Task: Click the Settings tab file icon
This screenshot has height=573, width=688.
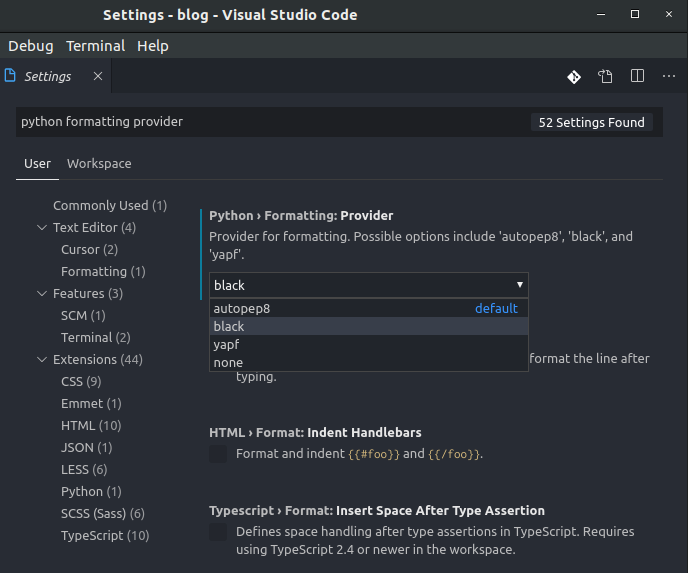Action: [11, 76]
